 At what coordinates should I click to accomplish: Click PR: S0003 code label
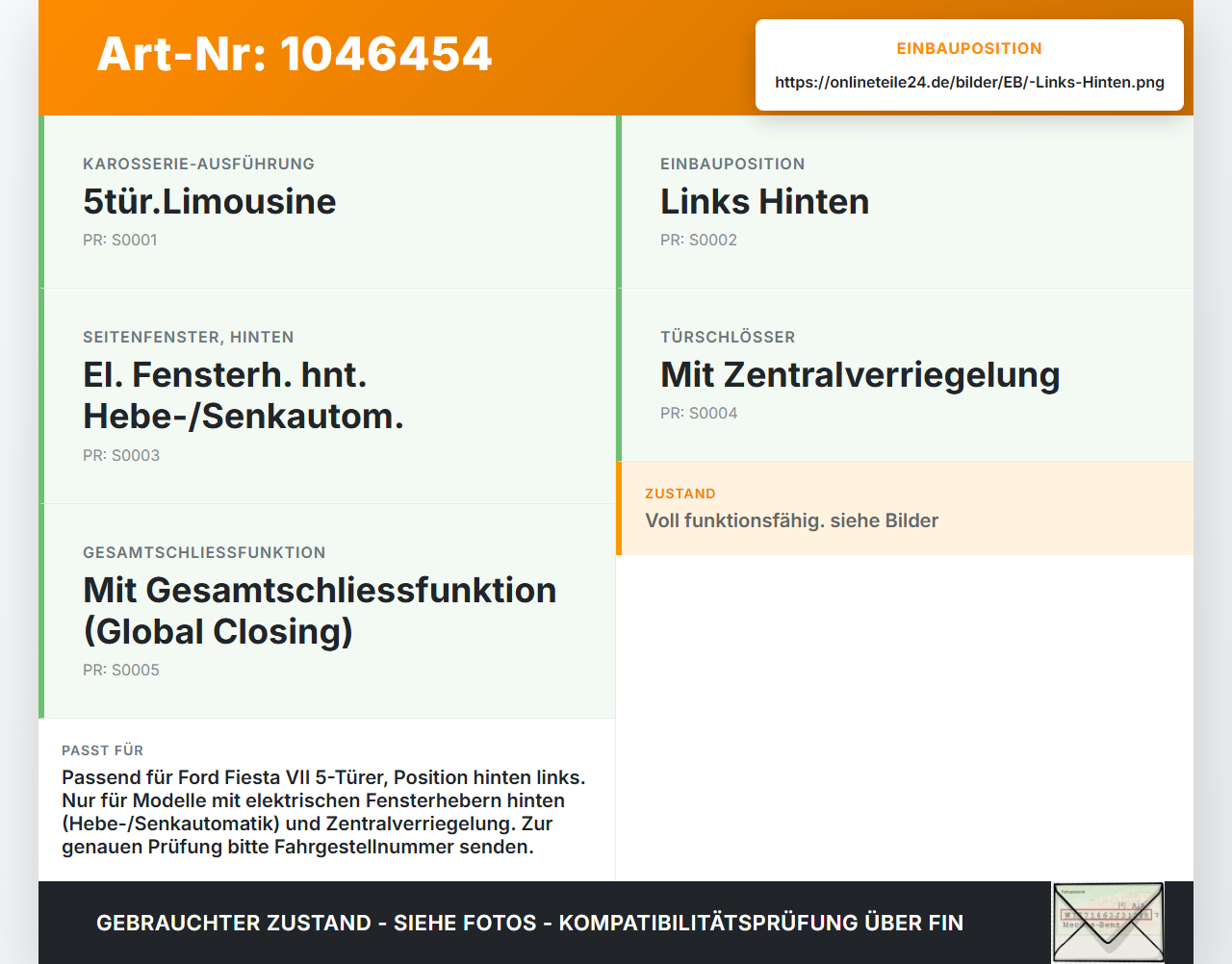tap(121, 455)
